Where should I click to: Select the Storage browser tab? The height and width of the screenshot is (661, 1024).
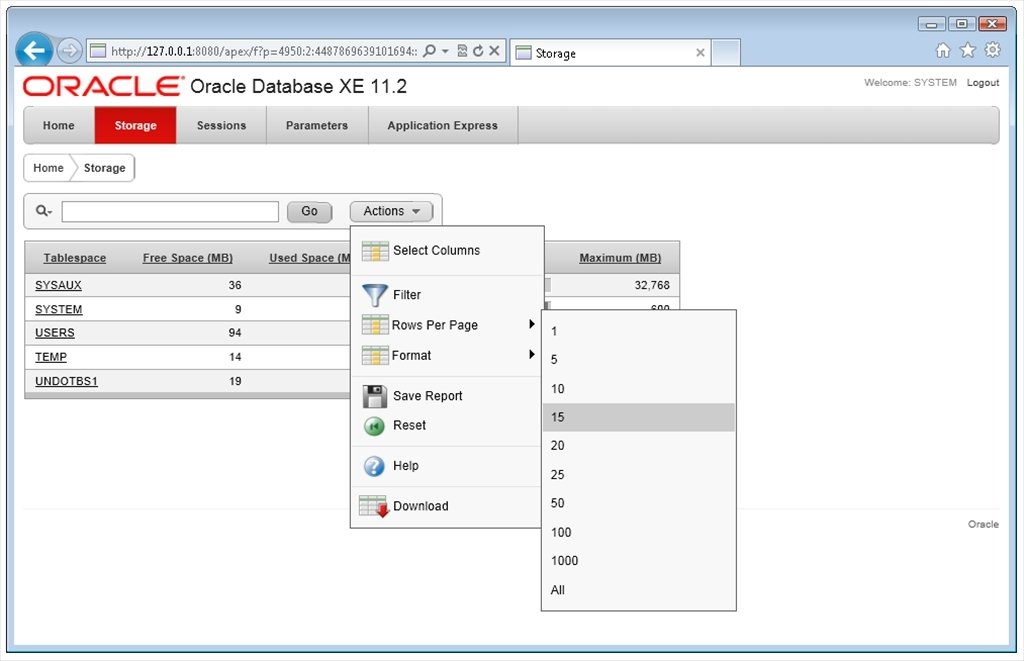click(x=610, y=53)
